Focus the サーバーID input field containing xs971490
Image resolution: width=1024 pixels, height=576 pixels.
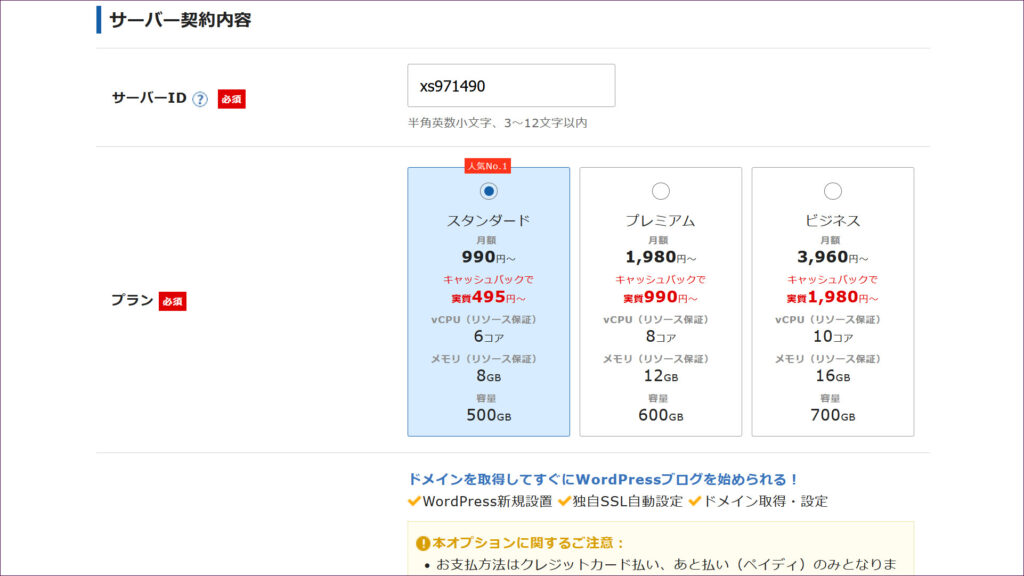click(x=511, y=86)
